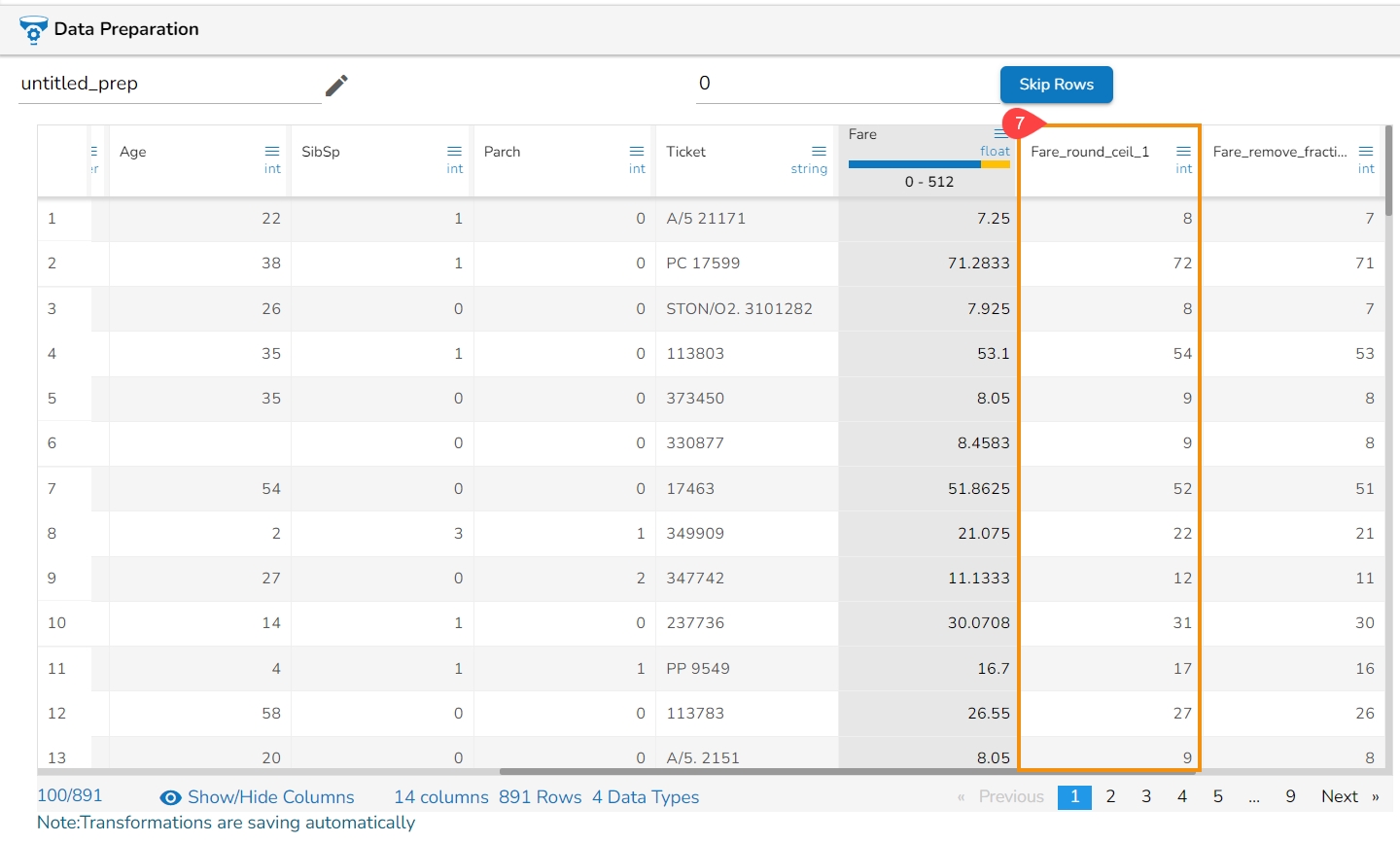Click the pencil edit name icon
1400x843 pixels.
[x=336, y=86]
